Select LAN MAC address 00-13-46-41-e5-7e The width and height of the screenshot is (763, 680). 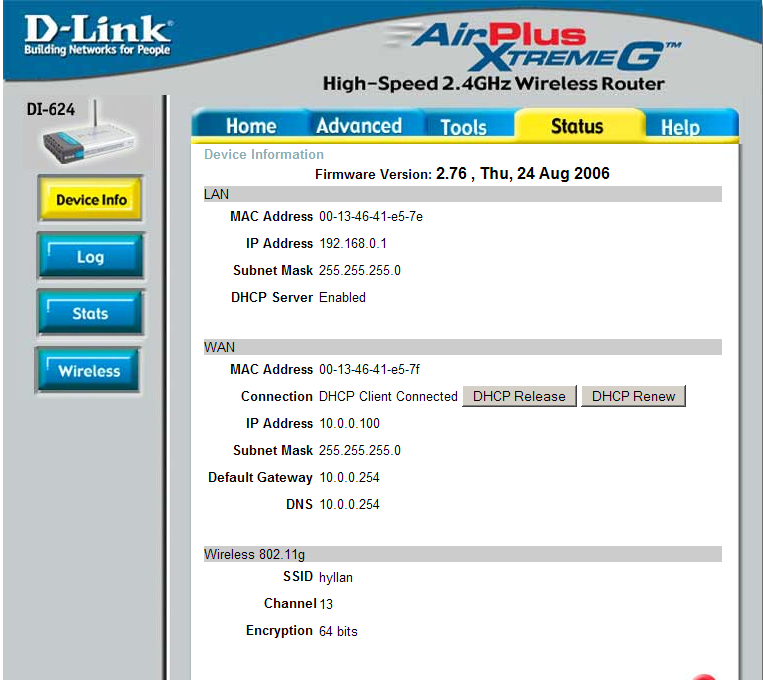[371, 217]
